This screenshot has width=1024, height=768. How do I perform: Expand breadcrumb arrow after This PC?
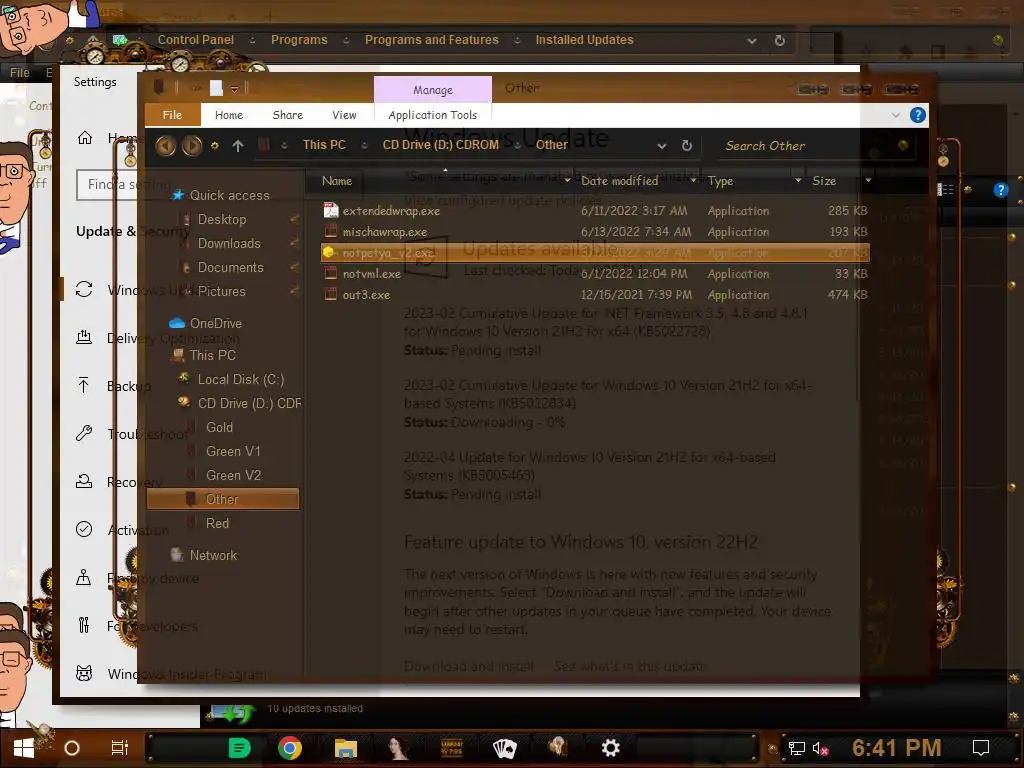click(364, 146)
